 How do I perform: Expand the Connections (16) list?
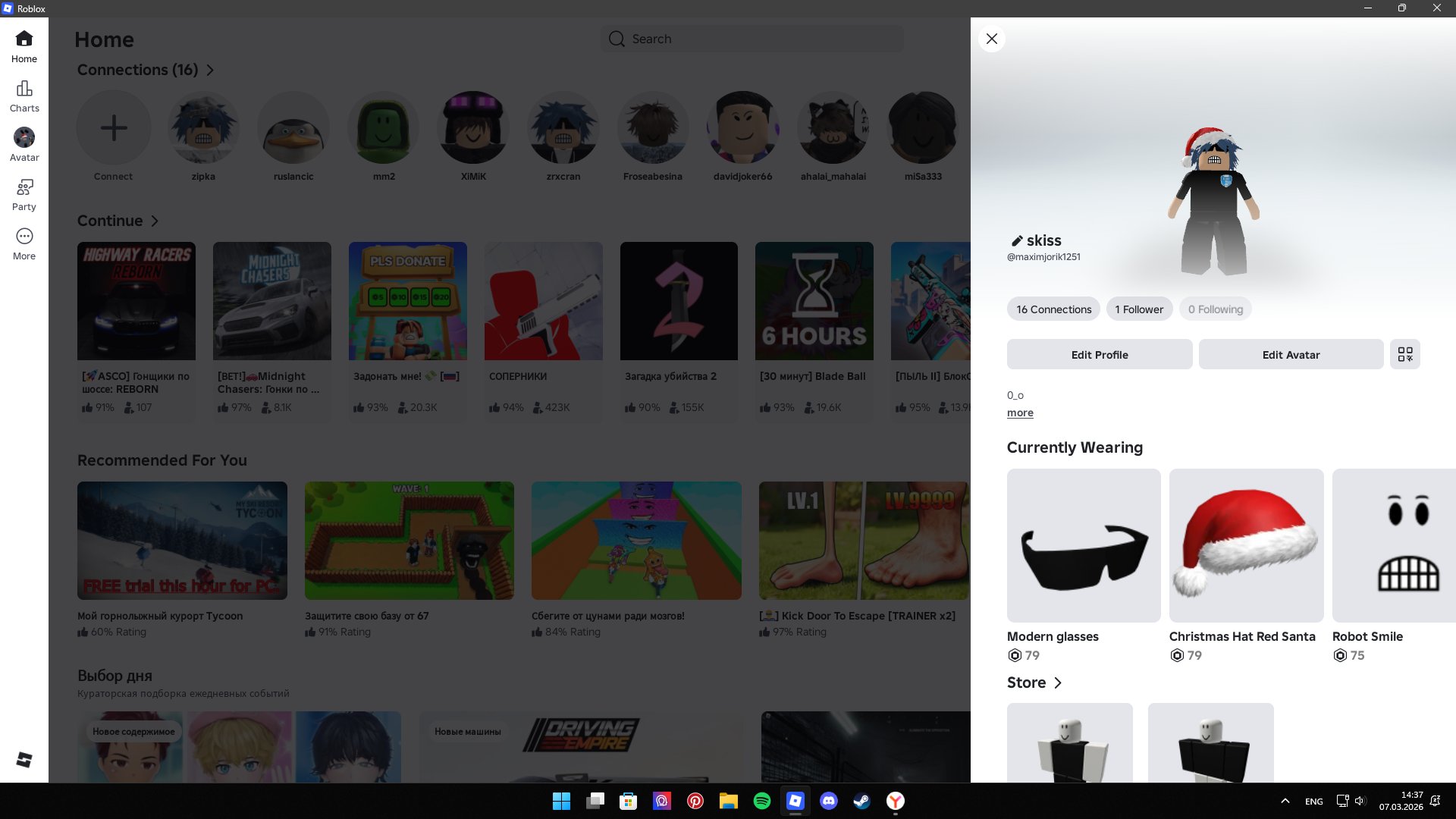[146, 70]
